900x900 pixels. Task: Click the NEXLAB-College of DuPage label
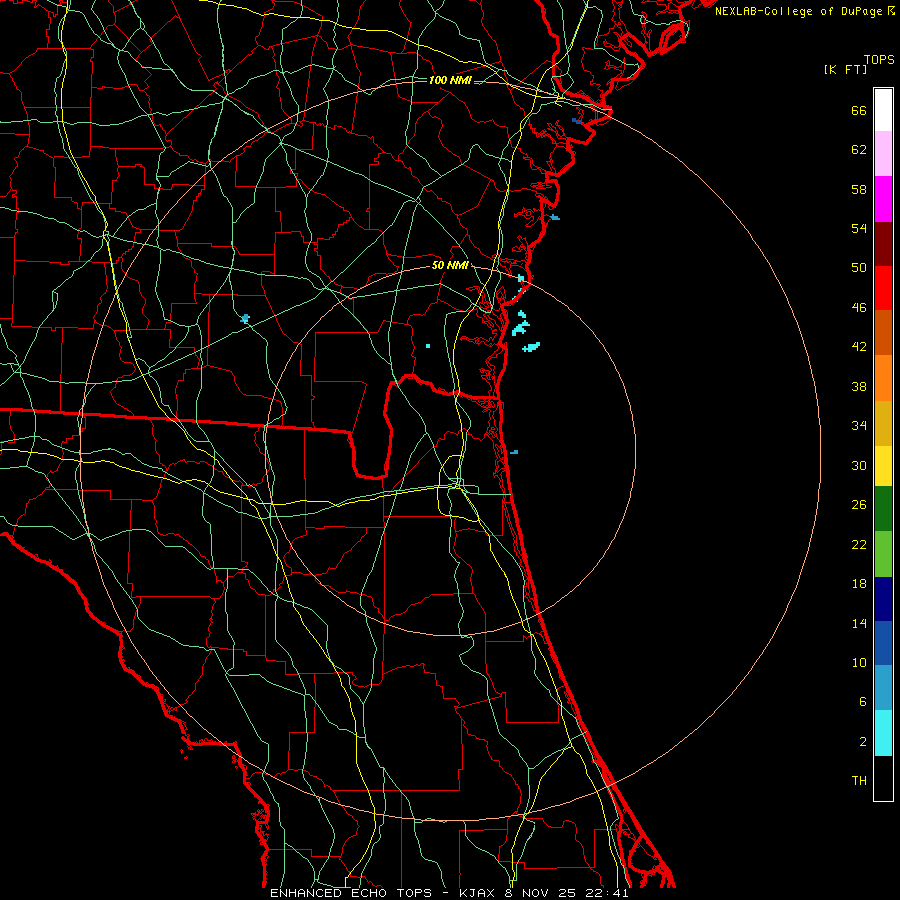coord(799,11)
